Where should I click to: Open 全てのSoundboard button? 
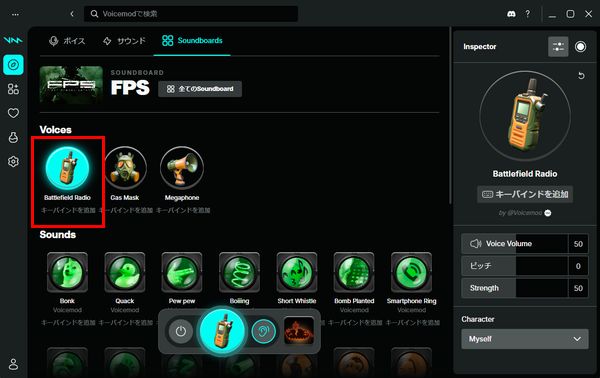[x=200, y=89]
